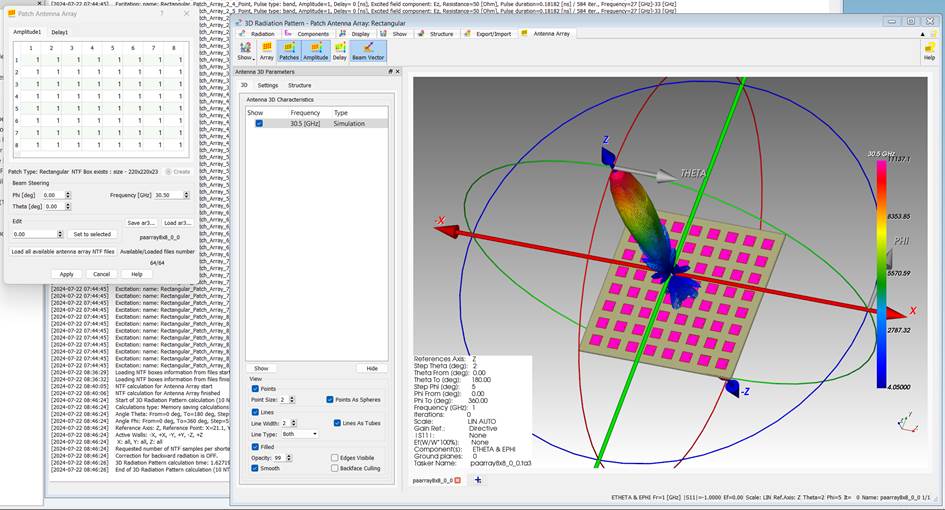Select the paarray8x8_0_0 view tab
The width and height of the screenshot is (945, 510).
[432, 480]
